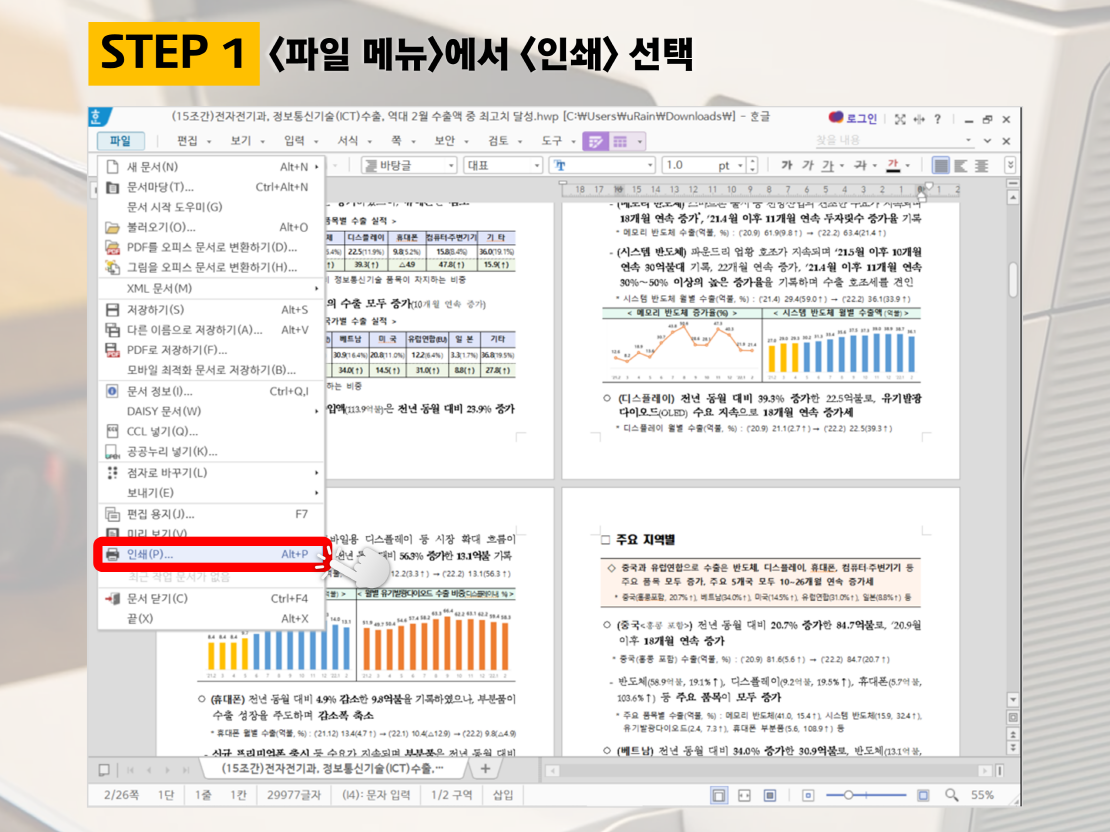Toggle italic 가 formatting
1110x832 pixels.
tap(808, 165)
